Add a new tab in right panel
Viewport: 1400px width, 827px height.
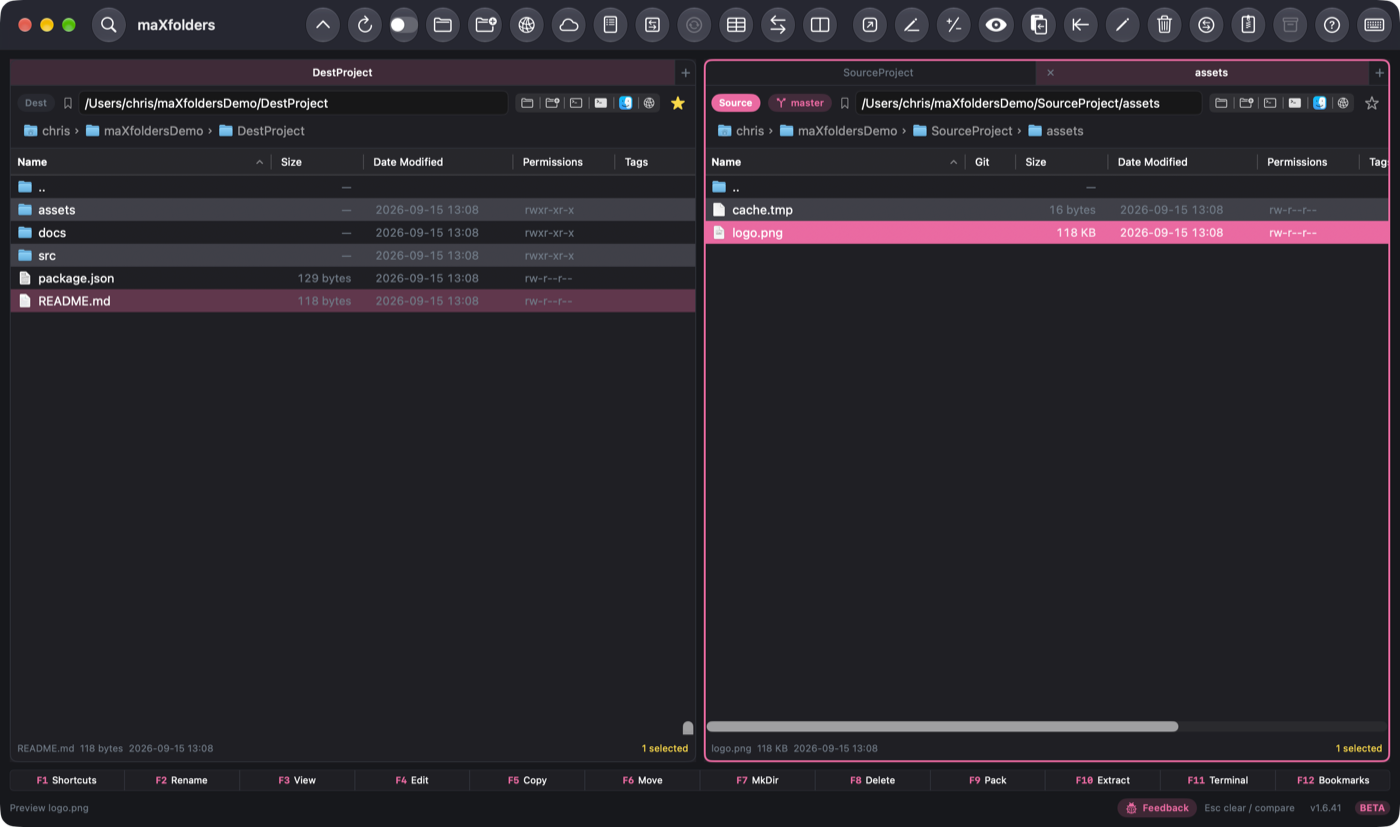pos(1380,72)
